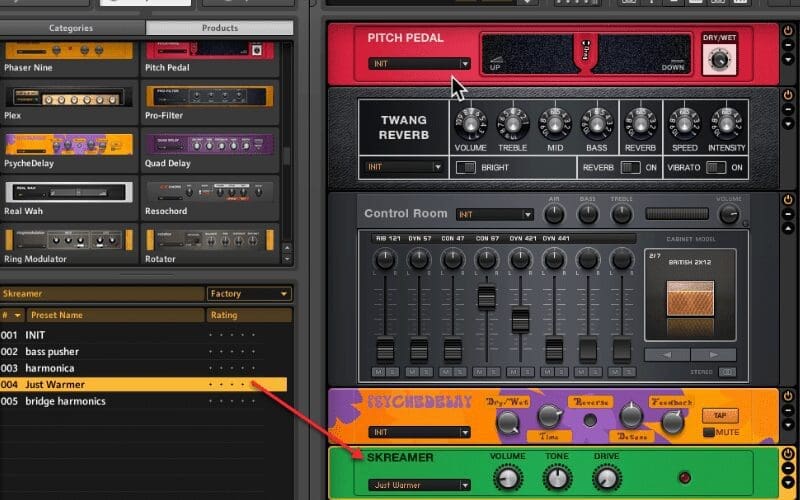Collapse the Control Room module using the up arrow
The height and width of the screenshot is (500, 800).
click(788, 228)
